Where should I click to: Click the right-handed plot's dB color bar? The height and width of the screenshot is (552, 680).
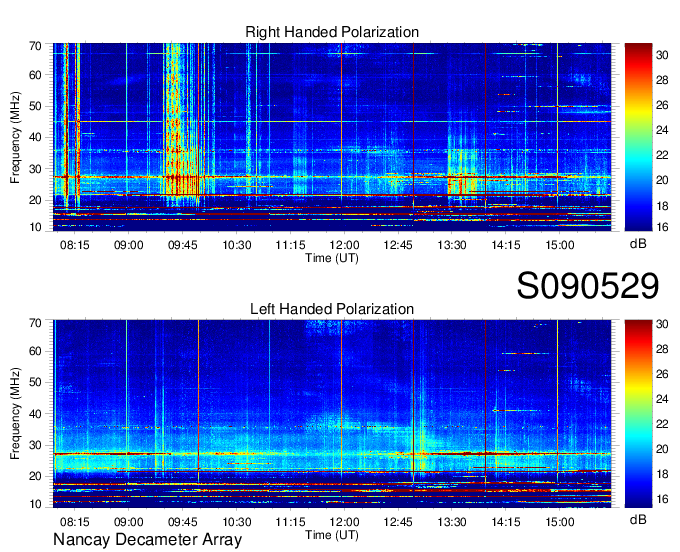(x=638, y=137)
